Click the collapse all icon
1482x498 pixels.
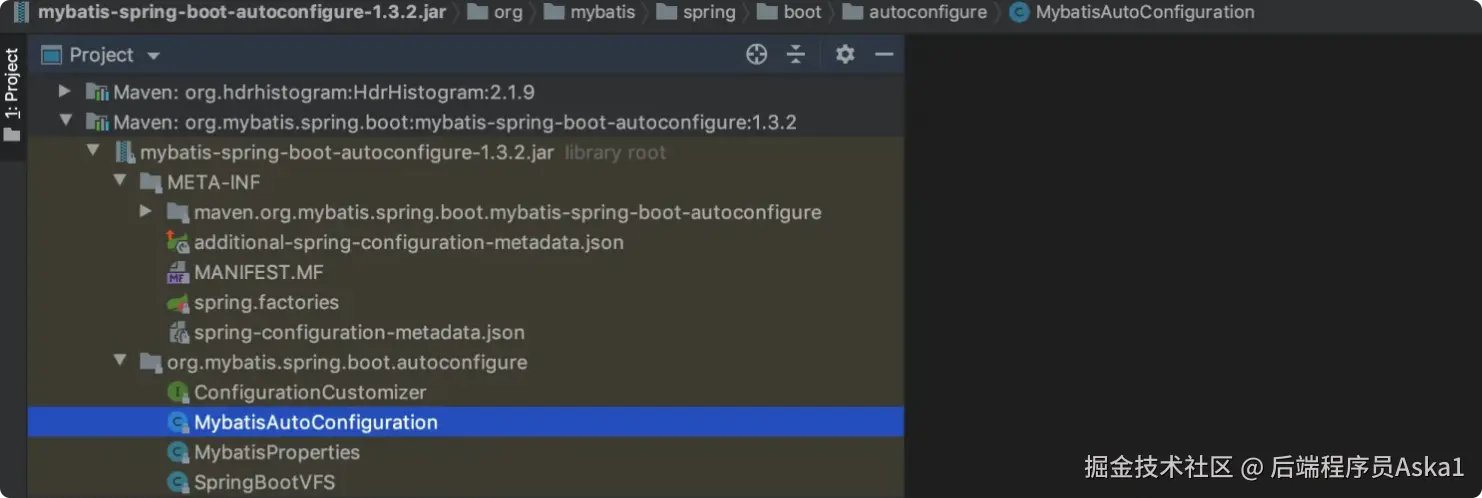[796, 55]
